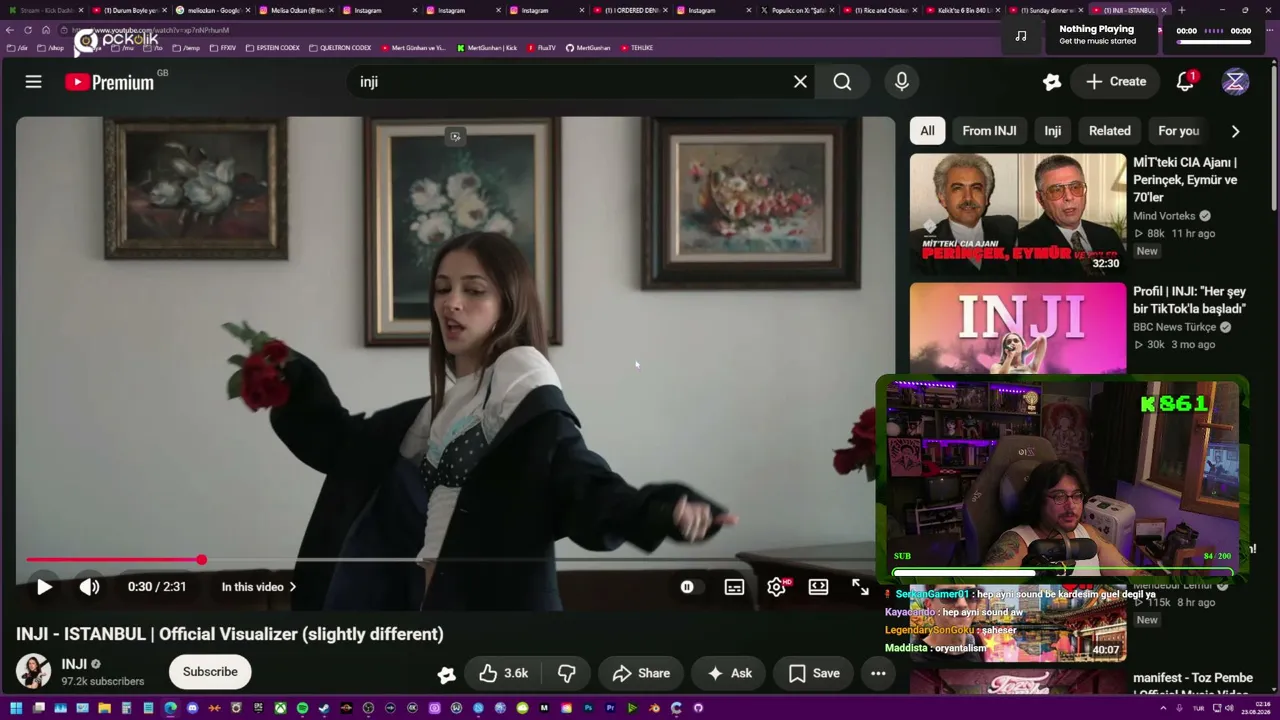Image resolution: width=1280 pixels, height=720 pixels.
Task: Reload the page
Action: pyautogui.click(x=28, y=30)
